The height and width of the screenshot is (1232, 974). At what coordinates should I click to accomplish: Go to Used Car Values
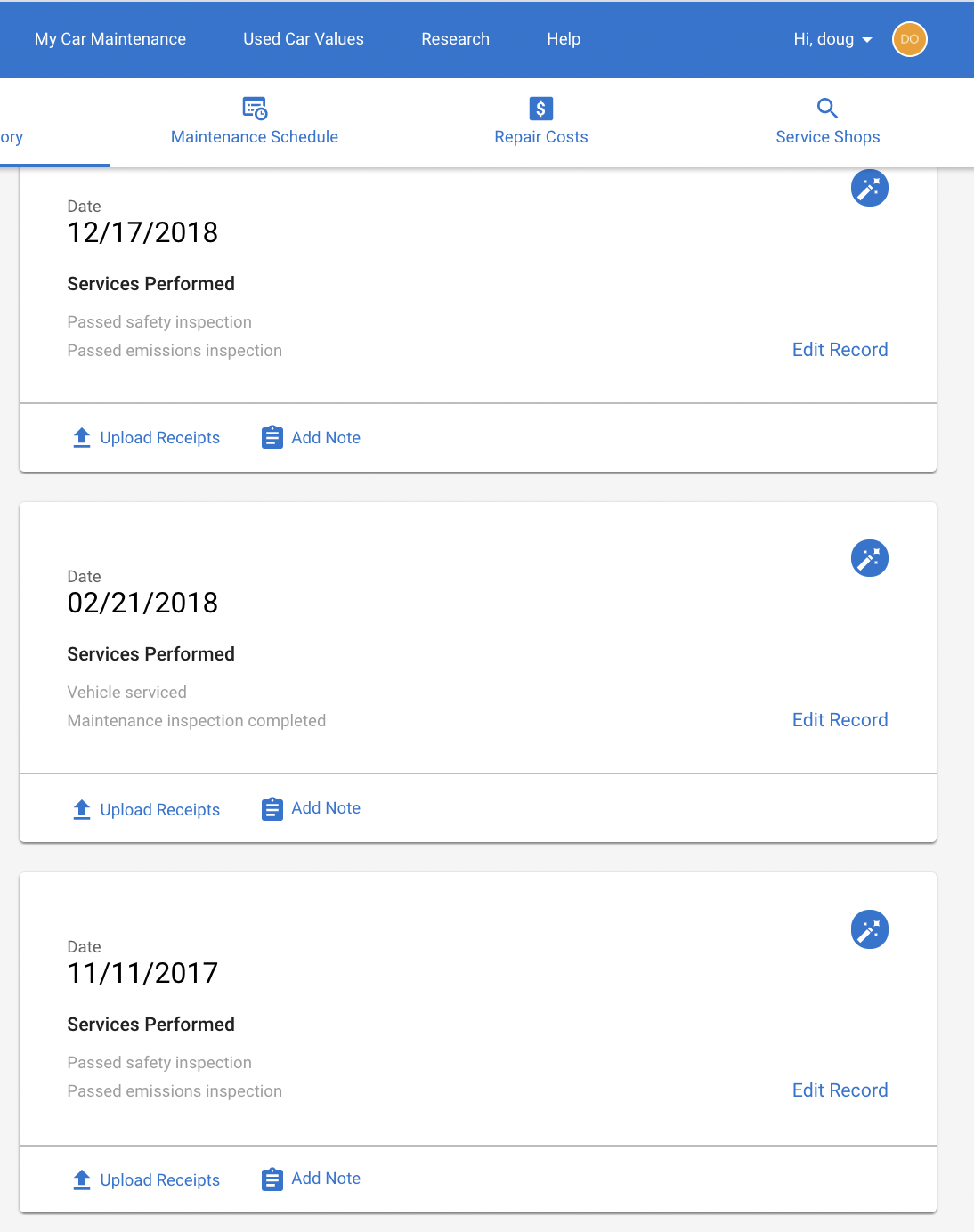(x=304, y=39)
